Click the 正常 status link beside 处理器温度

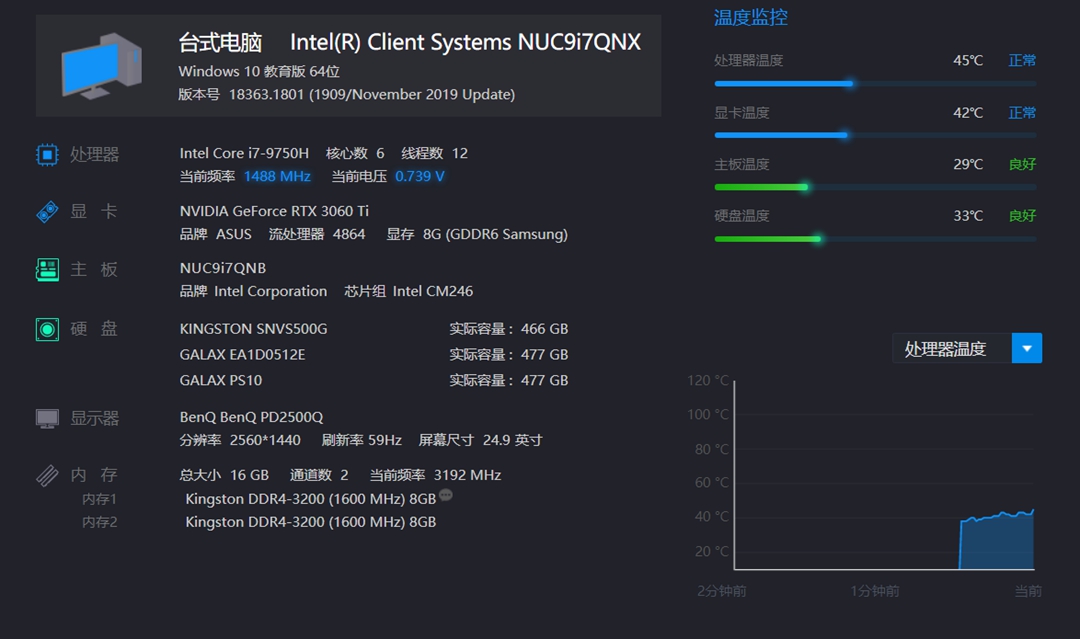1022,60
